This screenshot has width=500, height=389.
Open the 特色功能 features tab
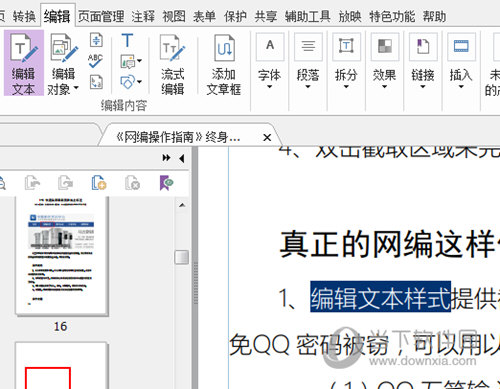[392, 16]
